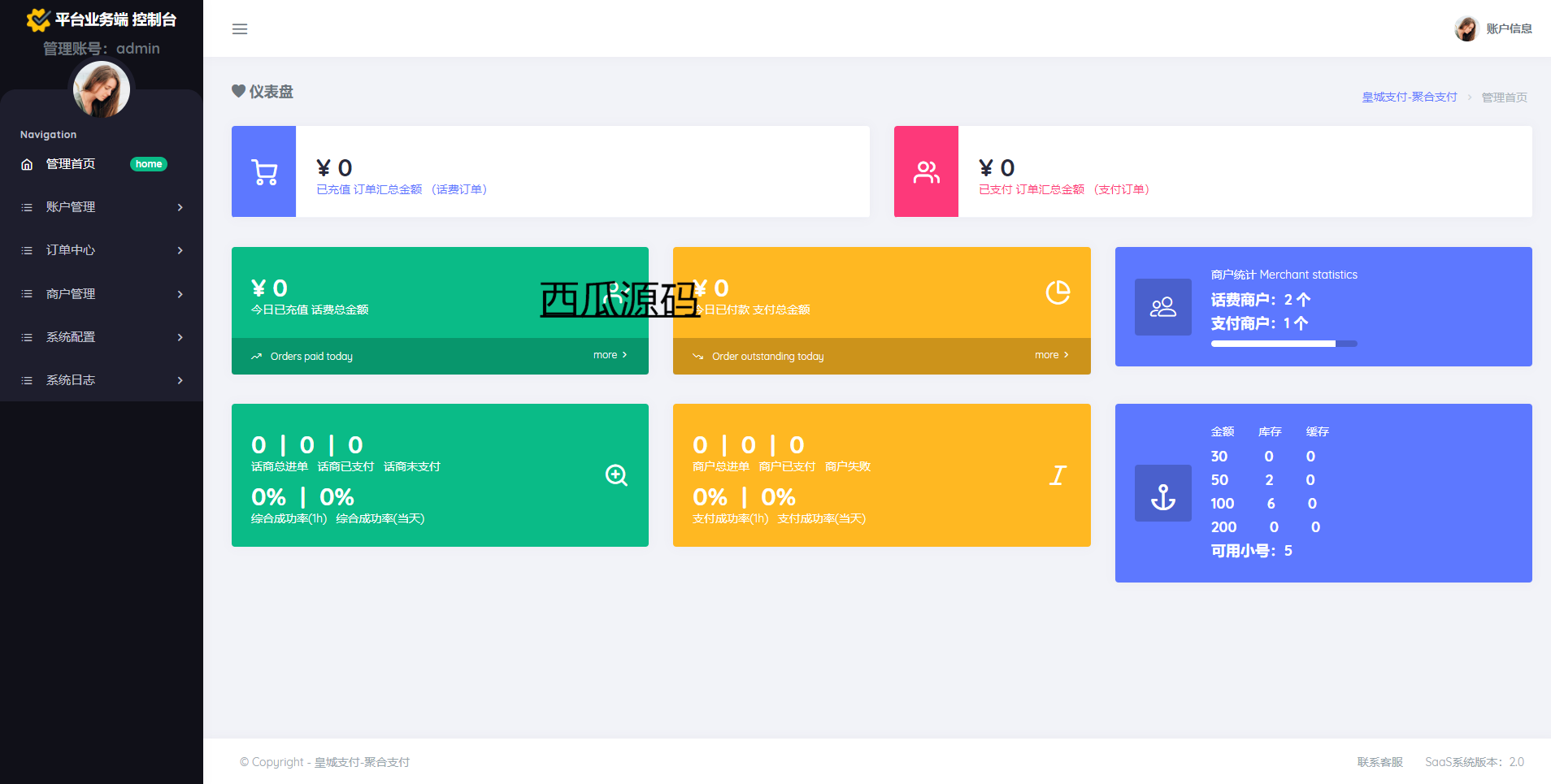Open the 账户管理 menu item
Image resolution: width=1551 pixels, height=784 pixels.
click(x=102, y=207)
